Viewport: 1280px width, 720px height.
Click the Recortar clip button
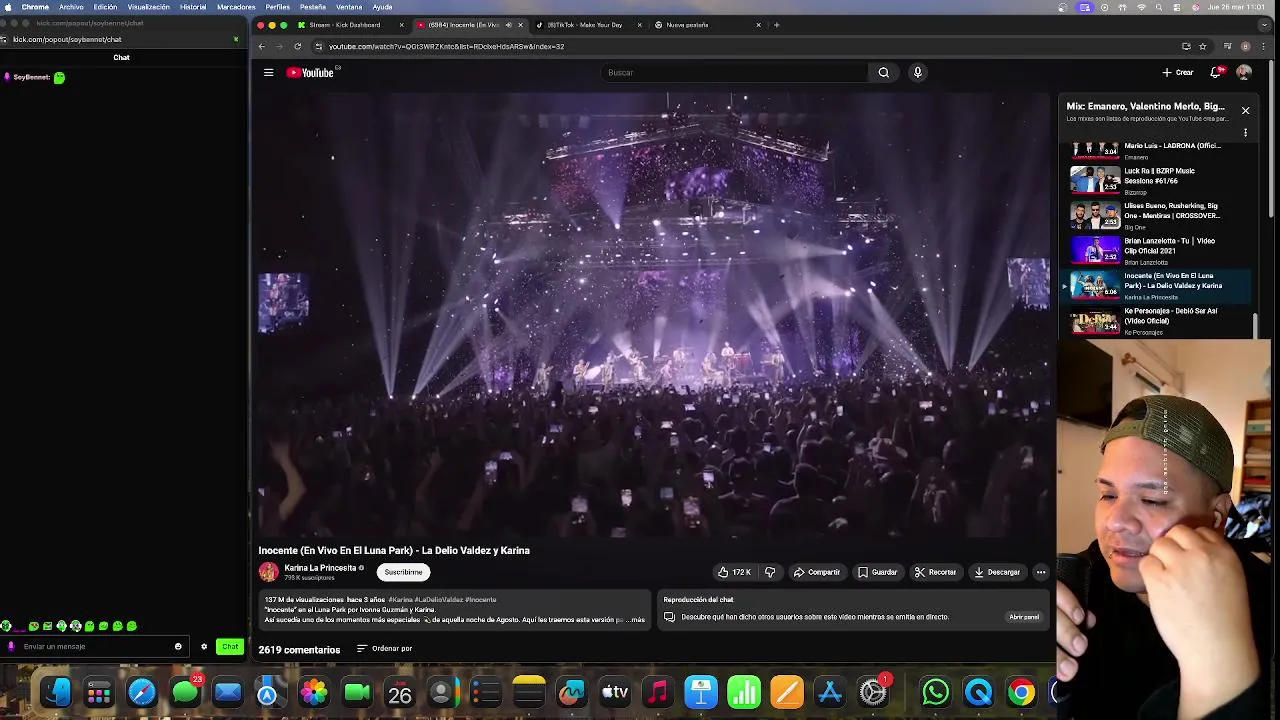click(935, 572)
